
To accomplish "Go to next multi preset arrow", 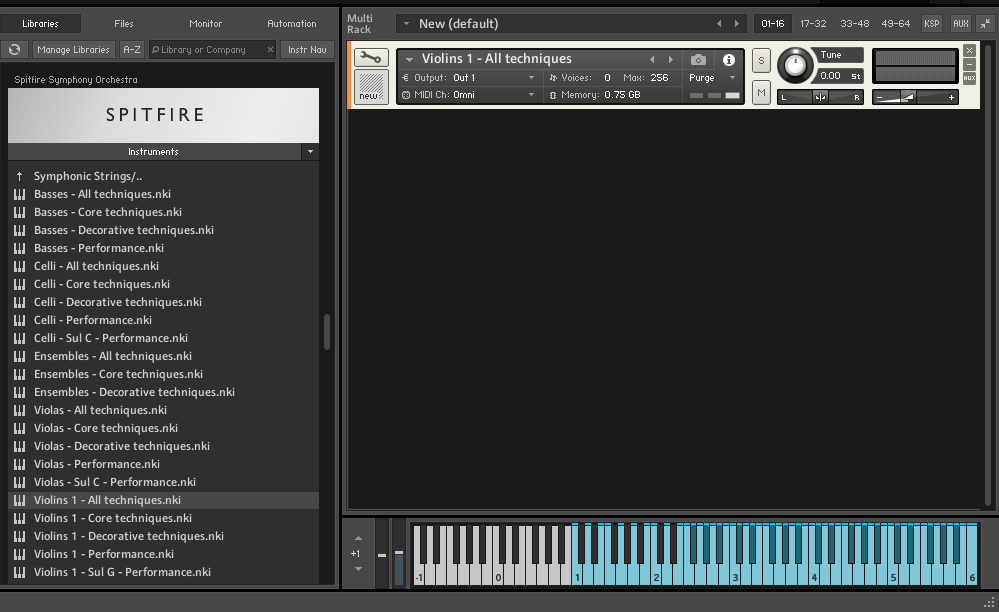I will pos(737,24).
